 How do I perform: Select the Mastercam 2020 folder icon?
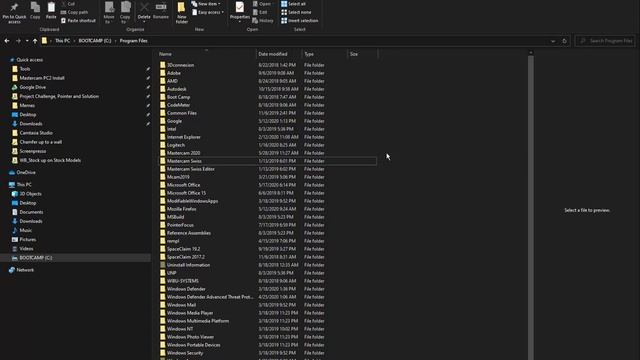(x=162, y=153)
